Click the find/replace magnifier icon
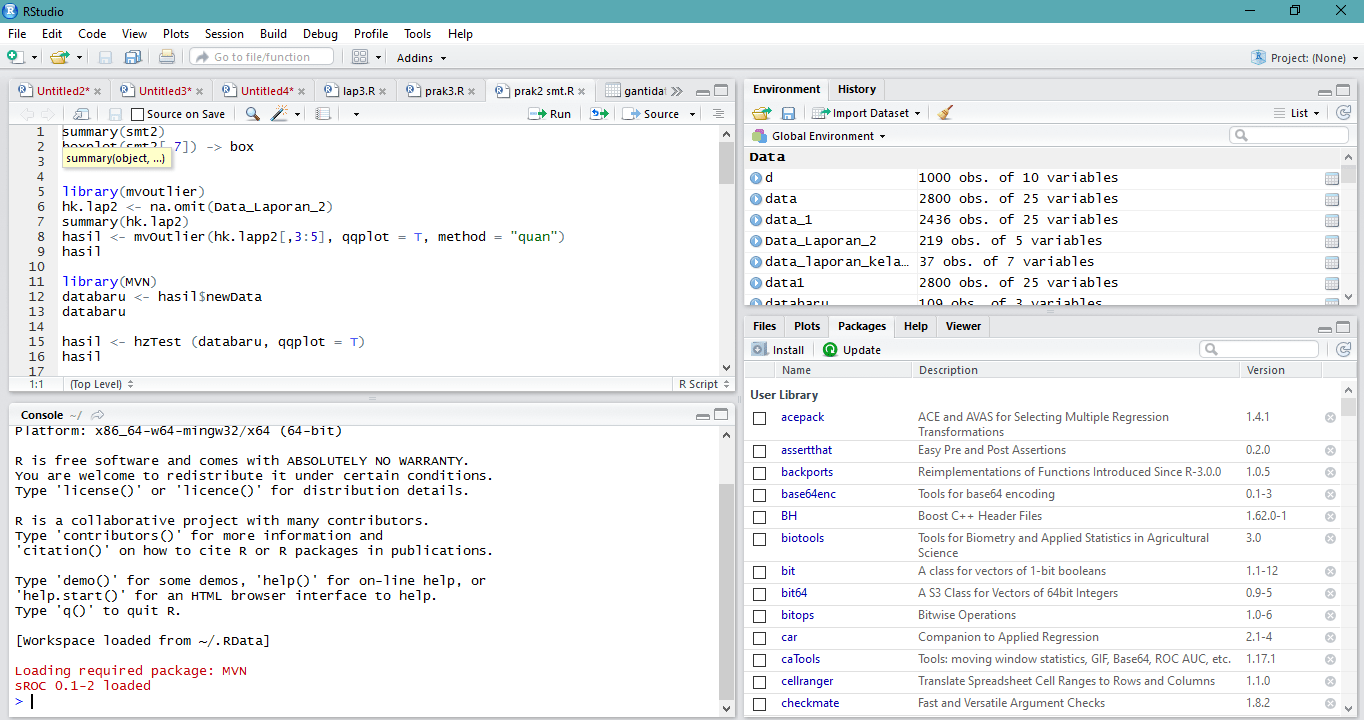 tap(253, 114)
